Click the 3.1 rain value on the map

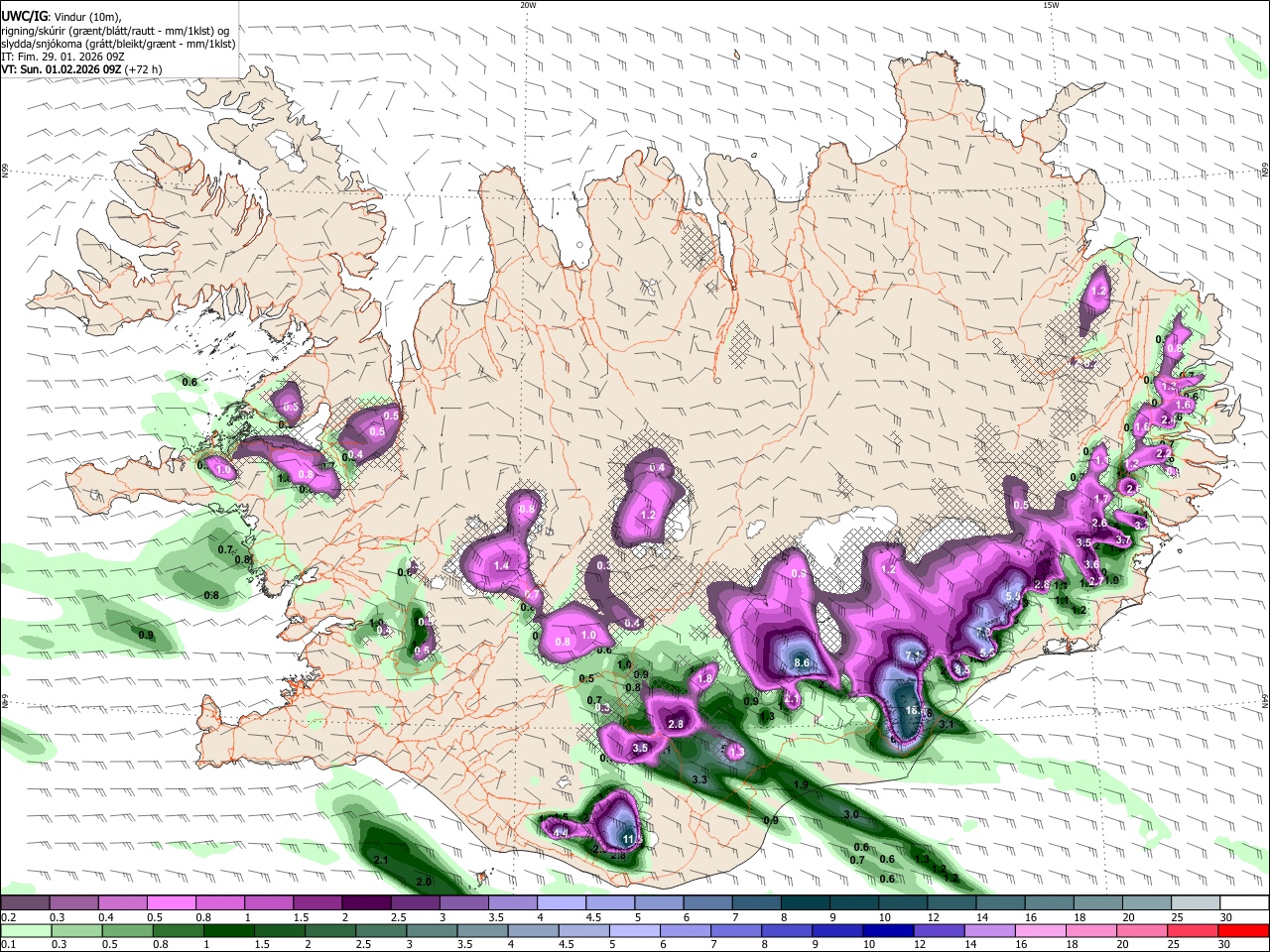[x=946, y=725]
